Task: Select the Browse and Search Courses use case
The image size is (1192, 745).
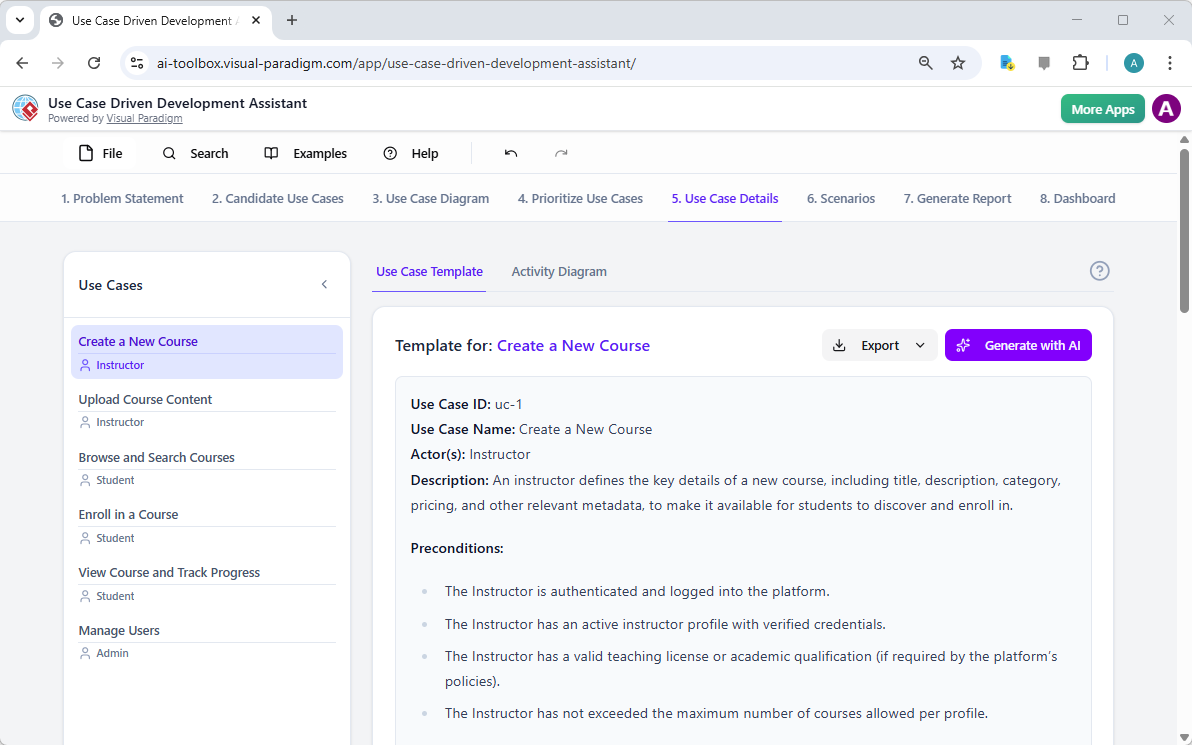Action: [156, 457]
